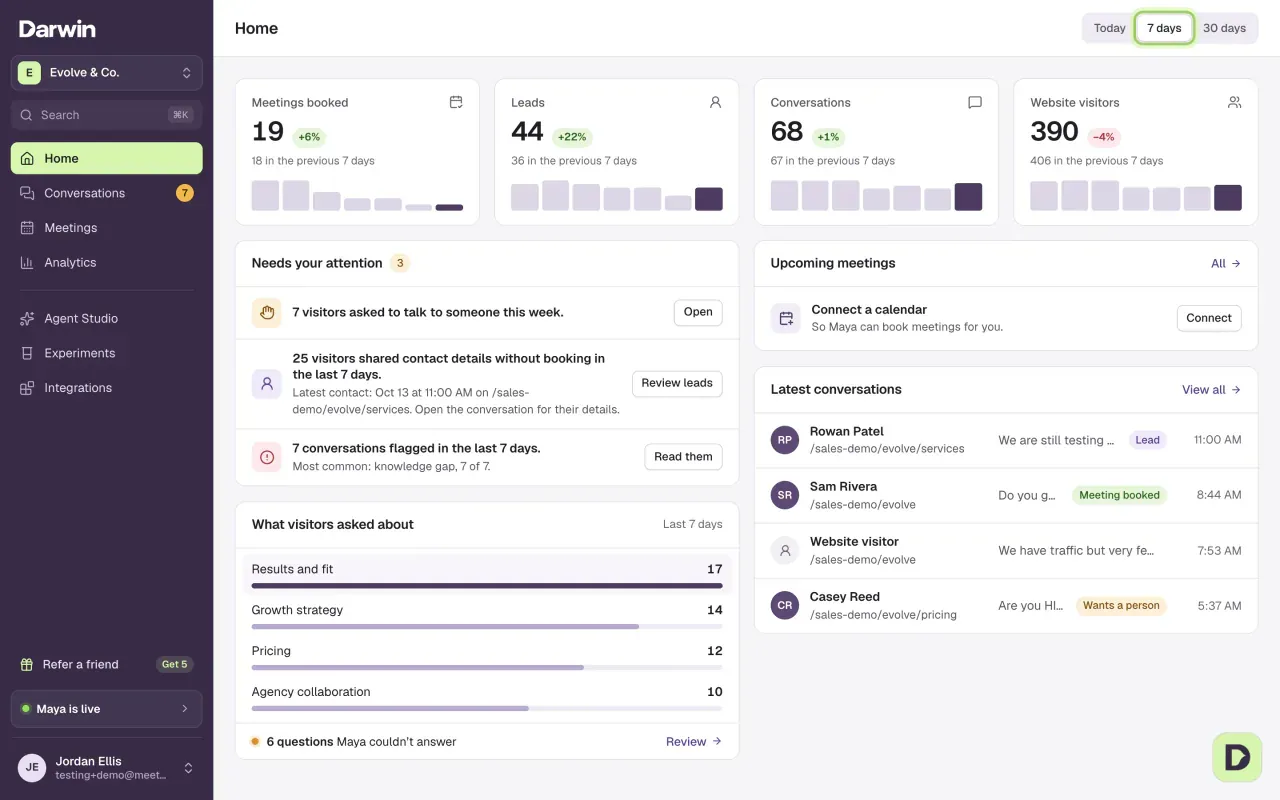This screenshot has height=800, width=1280.
Task: Open Agent Studio in the sidebar
Action: pos(107,318)
